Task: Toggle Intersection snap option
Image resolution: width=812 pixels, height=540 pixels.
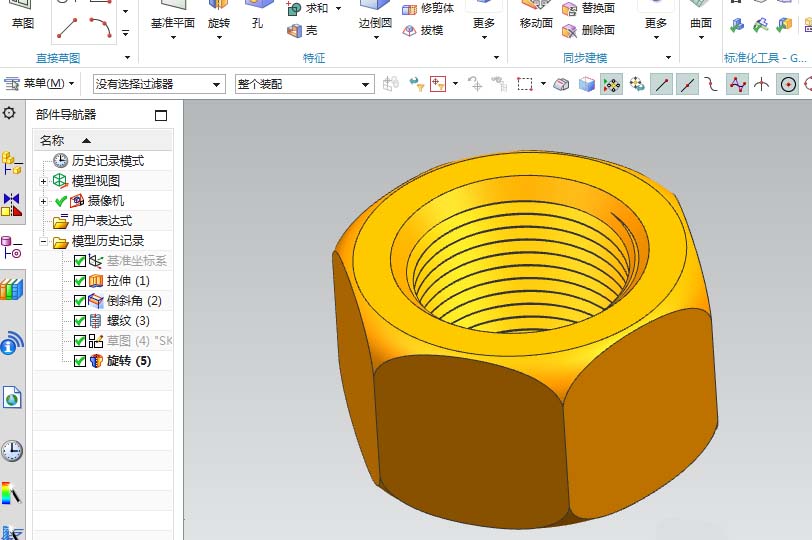Action: tap(761, 84)
